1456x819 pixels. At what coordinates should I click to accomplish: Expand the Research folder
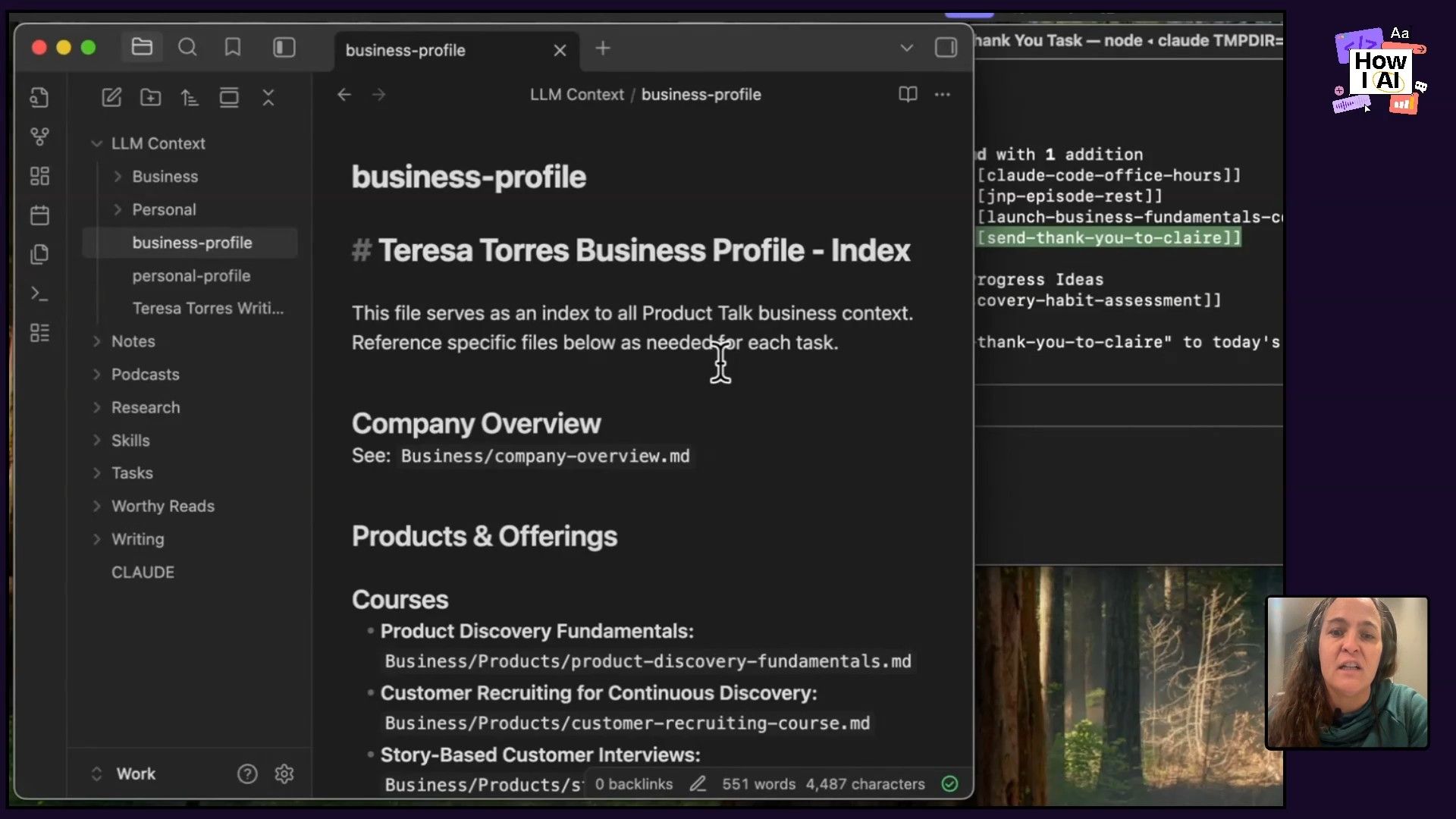(x=96, y=407)
